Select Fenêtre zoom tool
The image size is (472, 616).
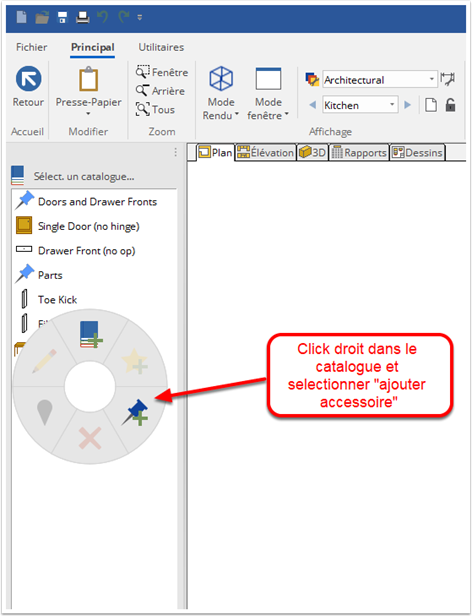click(162, 72)
